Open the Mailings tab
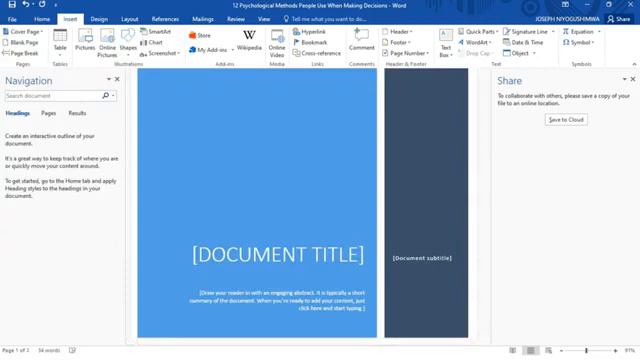640x360 pixels. [x=203, y=19]
